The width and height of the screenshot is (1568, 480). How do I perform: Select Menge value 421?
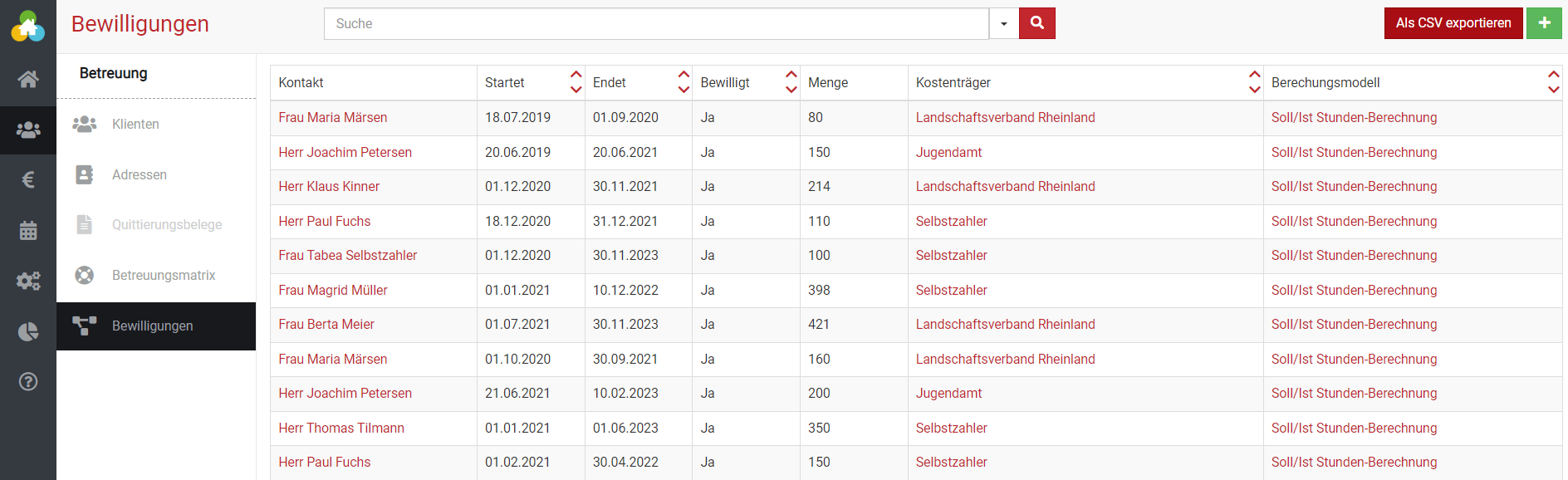point(819,325)
